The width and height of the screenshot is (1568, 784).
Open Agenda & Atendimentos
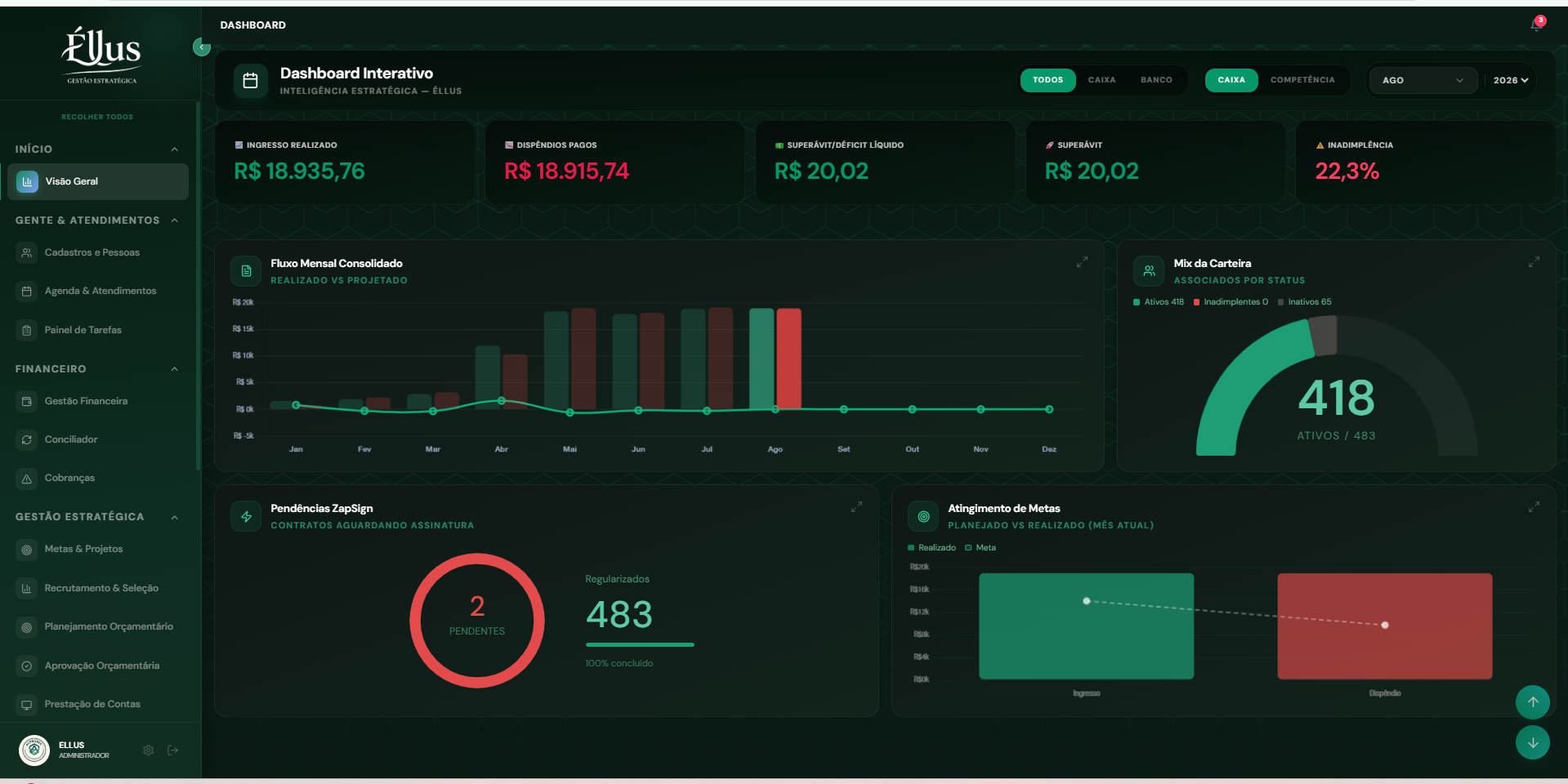(98, 292)
